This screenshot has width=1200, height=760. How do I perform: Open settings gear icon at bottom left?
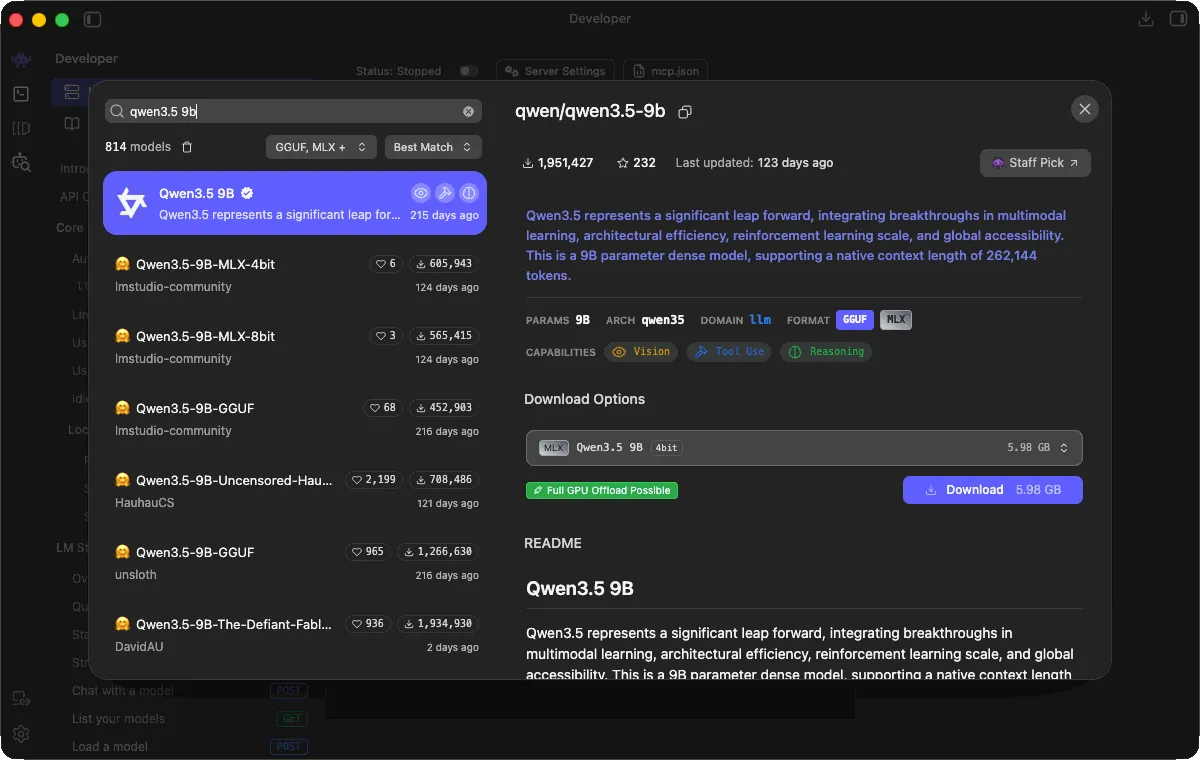click(21, 733)
